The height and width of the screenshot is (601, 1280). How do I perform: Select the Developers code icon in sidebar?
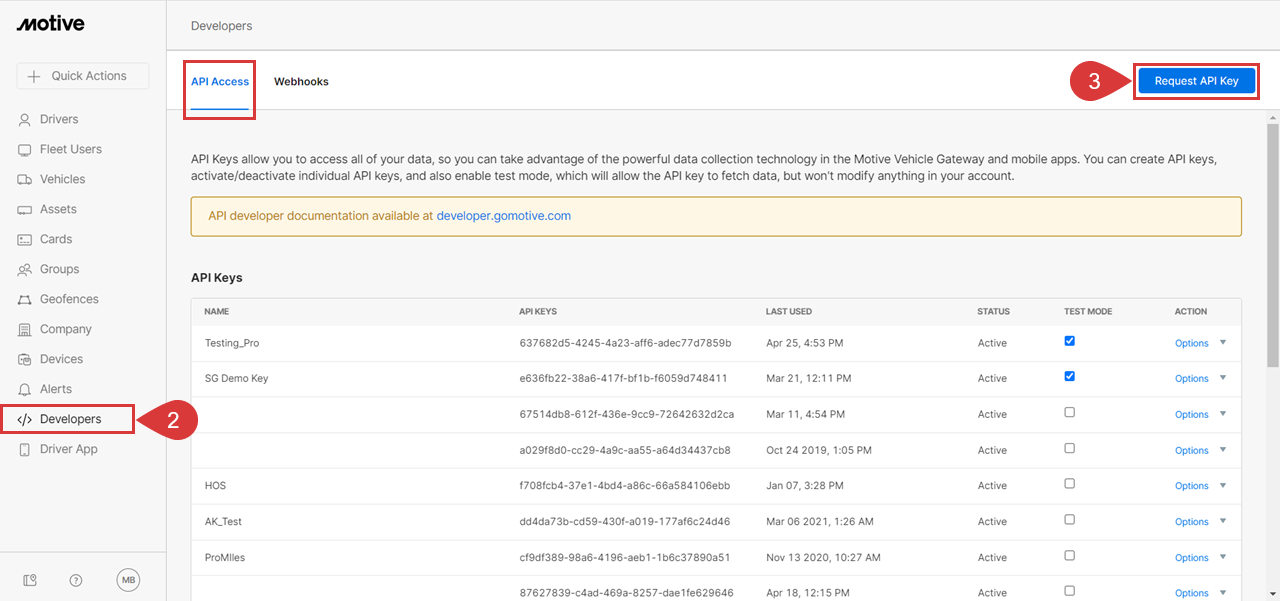25,420
